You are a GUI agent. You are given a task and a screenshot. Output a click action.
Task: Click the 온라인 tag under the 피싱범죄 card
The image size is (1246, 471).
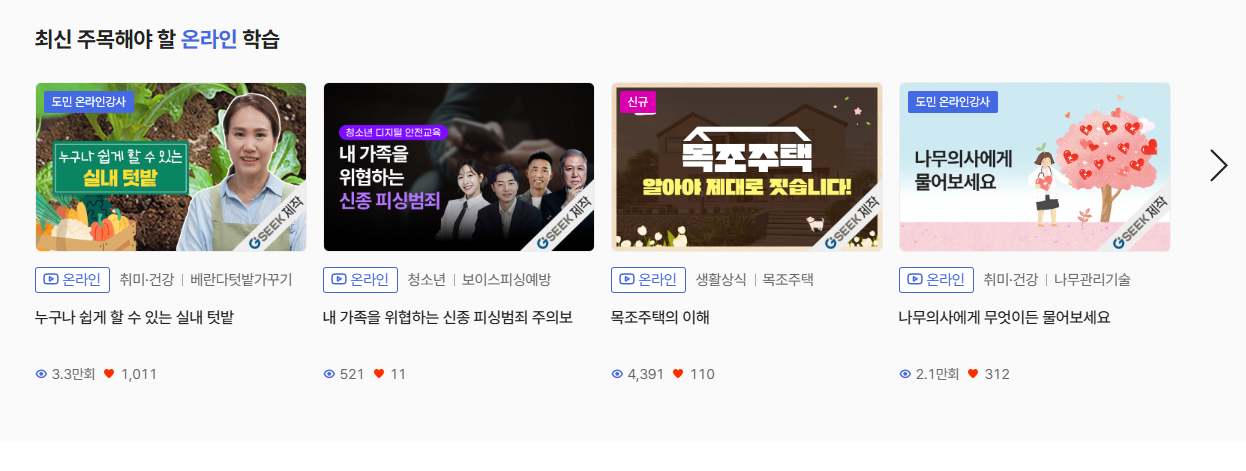point(359,280)
